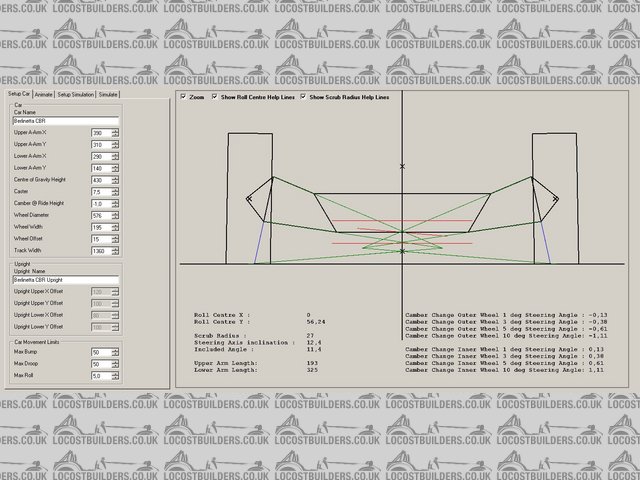Adjust the Max Roll spinner arrows
640x480 pixels.
(x=115, y=376)
